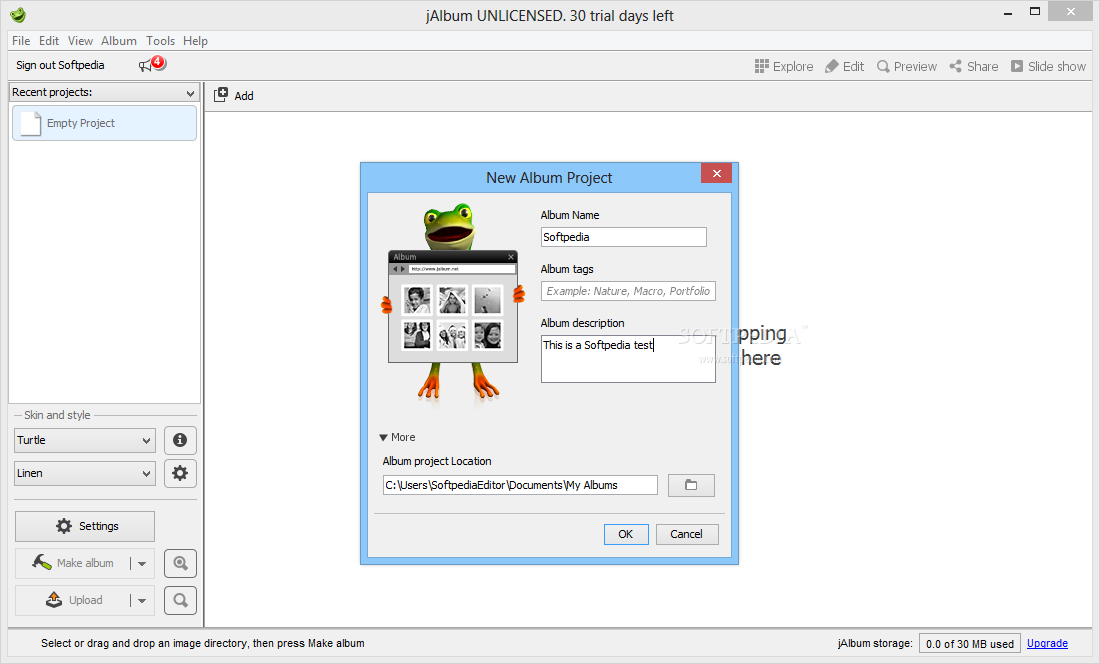
Task: Open the Album menu
Action: tap(119, 41)
